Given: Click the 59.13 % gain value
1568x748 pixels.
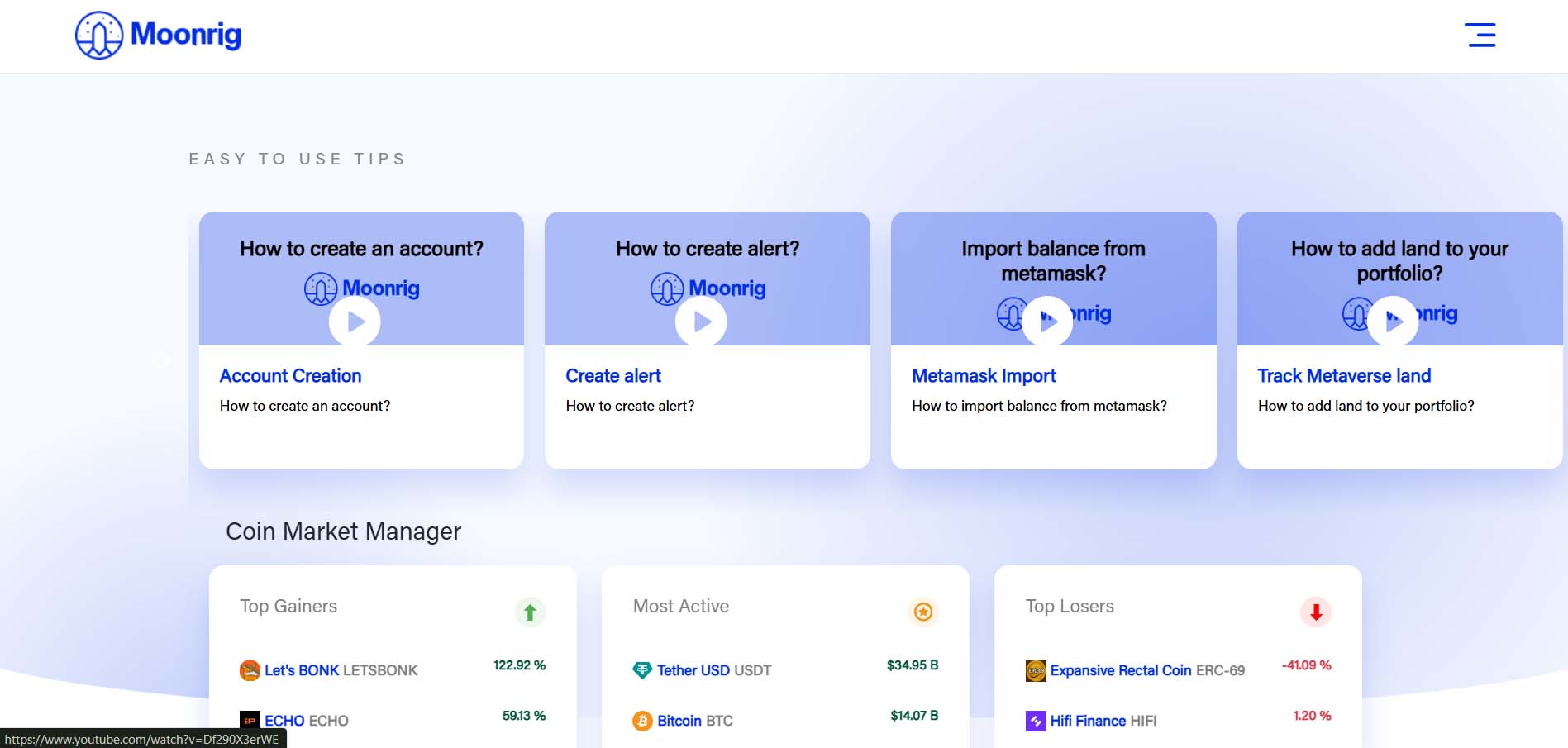Looking at the screenshot, I should coord(524,716).
